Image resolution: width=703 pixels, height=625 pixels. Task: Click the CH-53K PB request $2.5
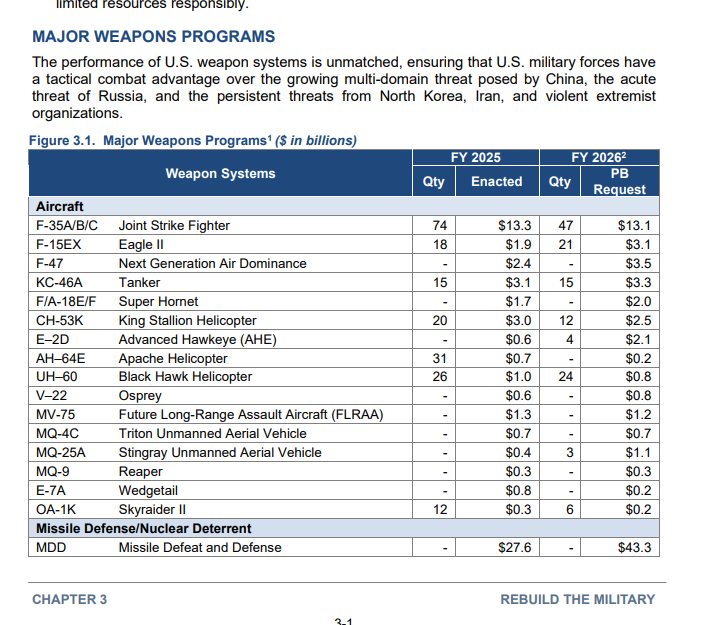coord(638,321)
